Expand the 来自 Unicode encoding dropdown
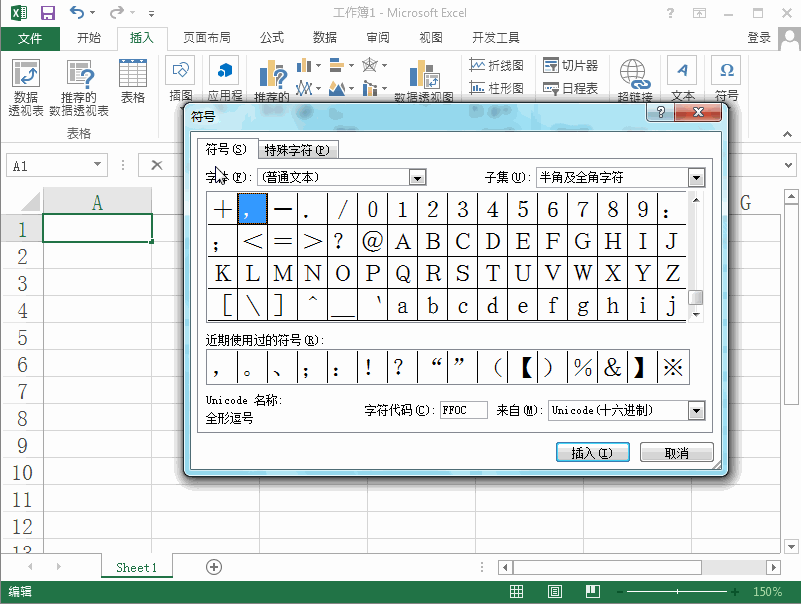 pos(697,410)
